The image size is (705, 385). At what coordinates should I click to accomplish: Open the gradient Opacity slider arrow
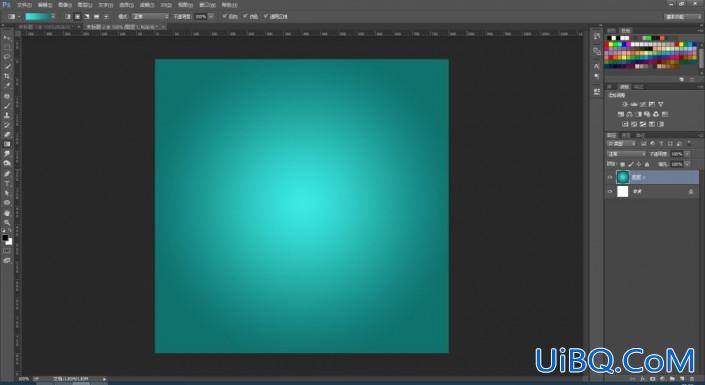pos(211,17)
